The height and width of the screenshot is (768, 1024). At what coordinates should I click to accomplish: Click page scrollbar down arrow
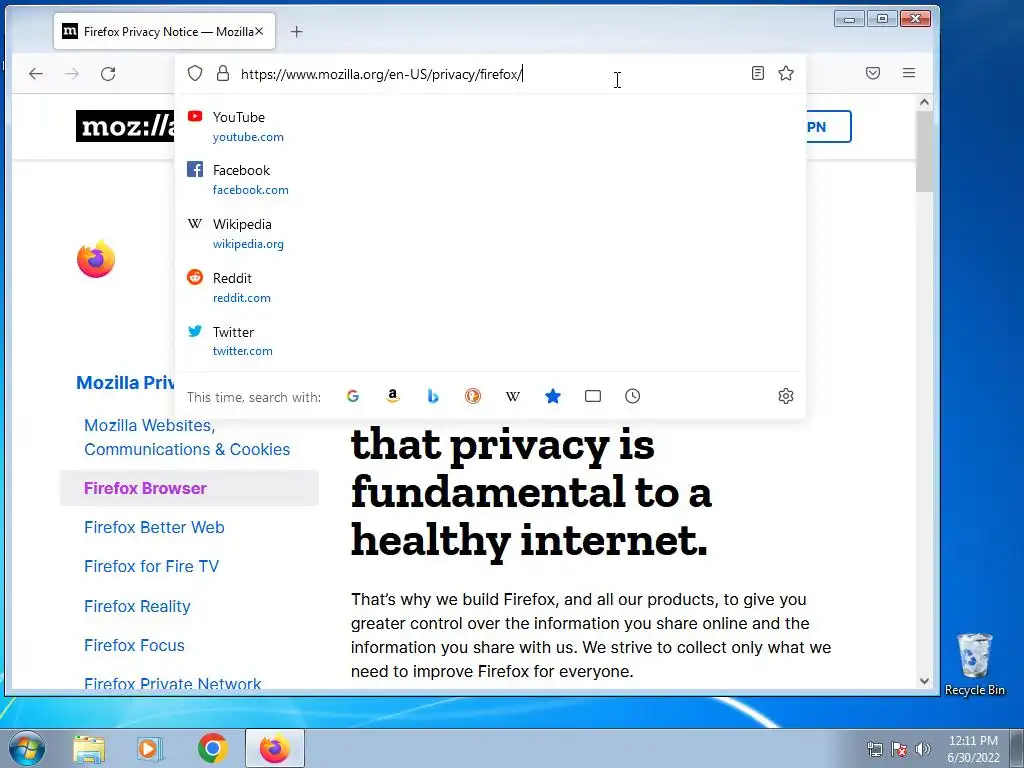point(924,680)
